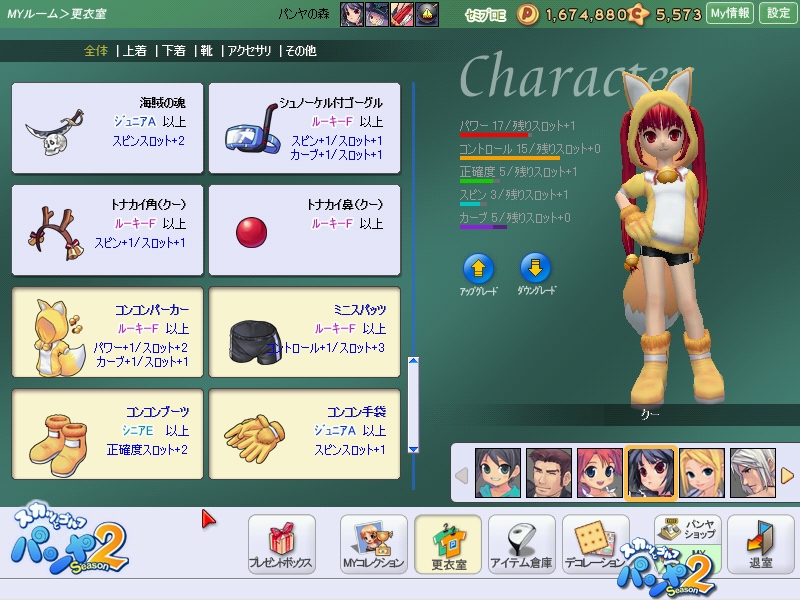
Task: Leave the room with the 退室 door icon
Action: (760, 543)
